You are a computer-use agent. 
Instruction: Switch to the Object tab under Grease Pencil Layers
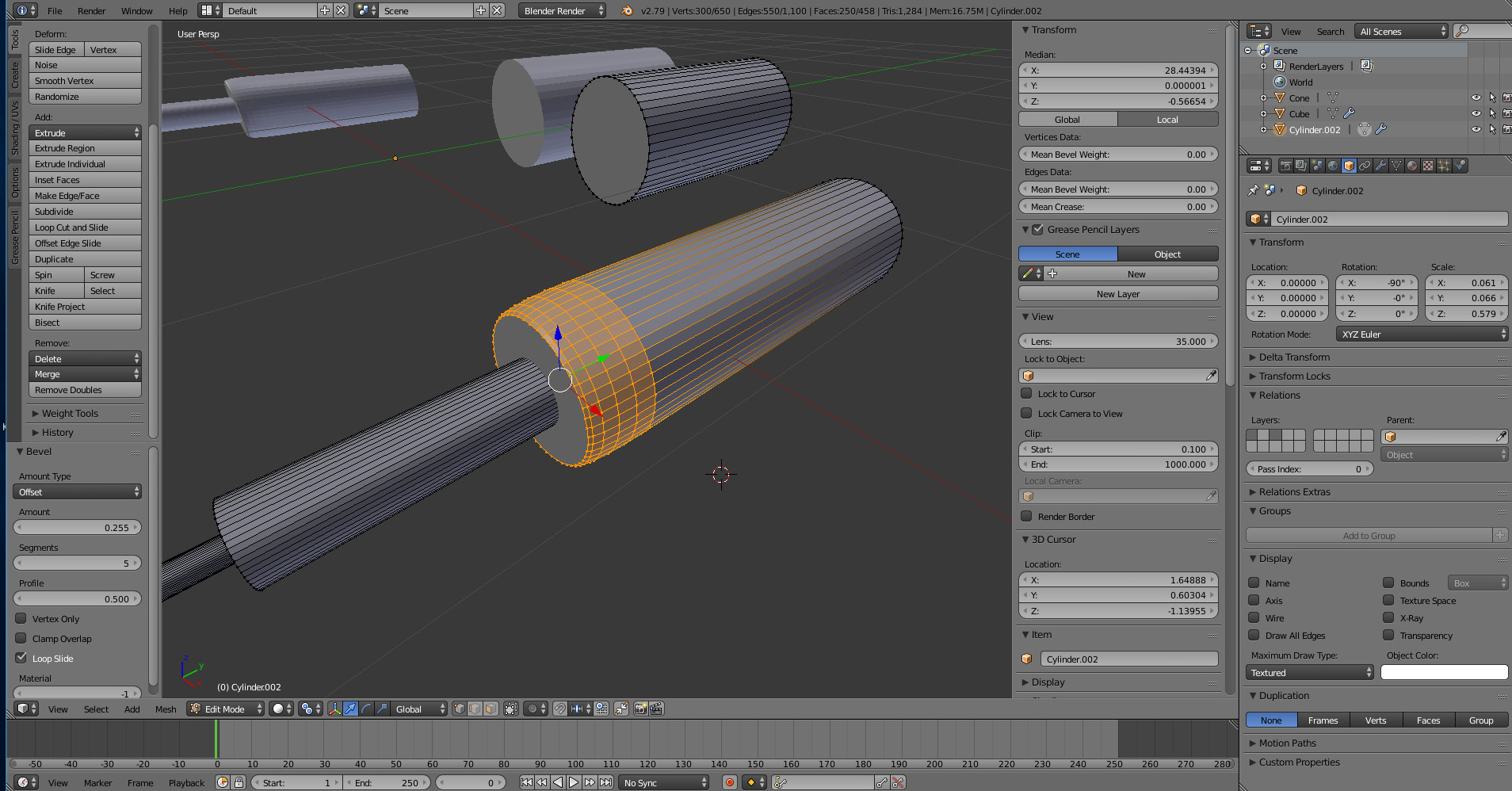[1167, 254]
